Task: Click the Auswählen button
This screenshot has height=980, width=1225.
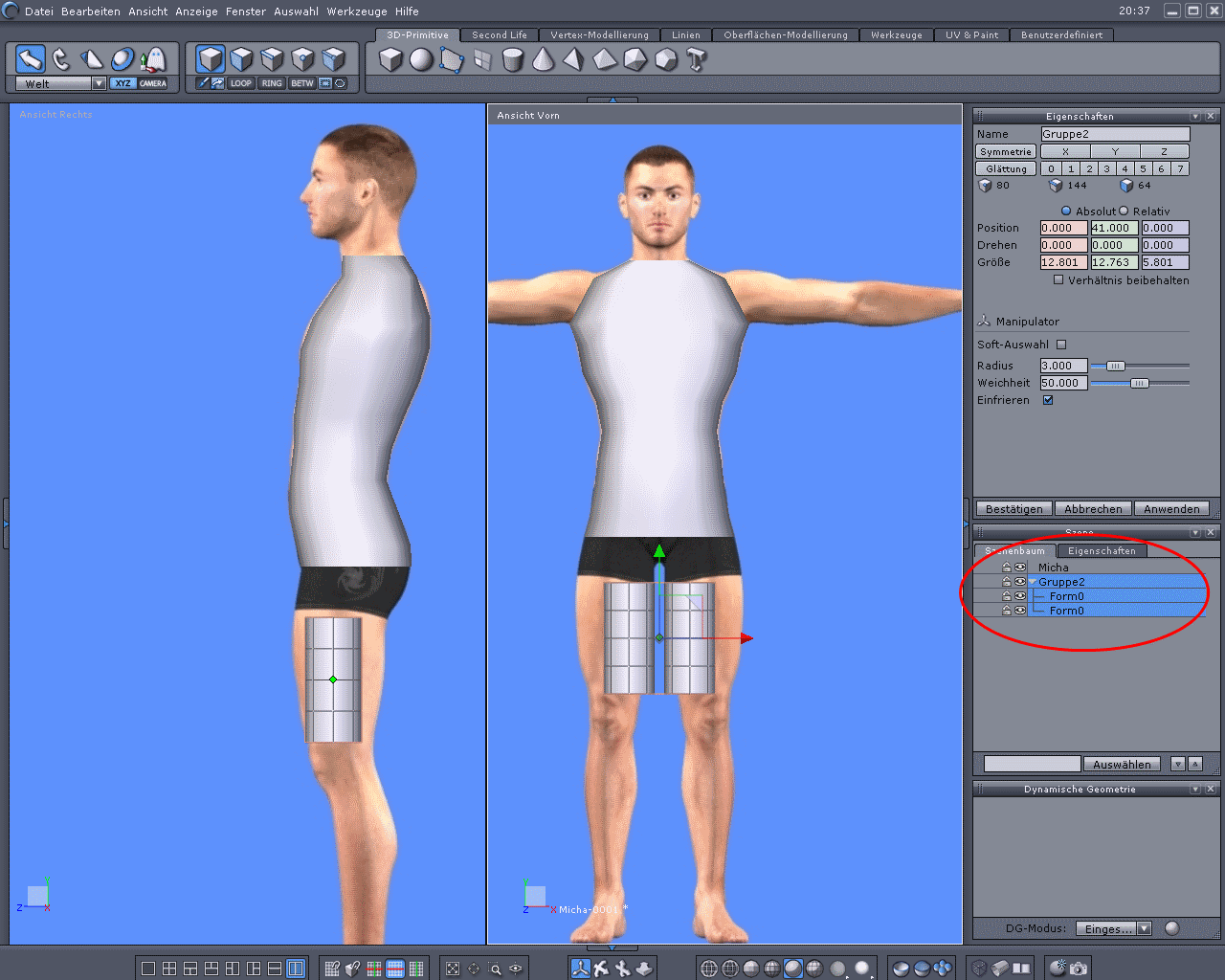Action: tap(1122, 764)
